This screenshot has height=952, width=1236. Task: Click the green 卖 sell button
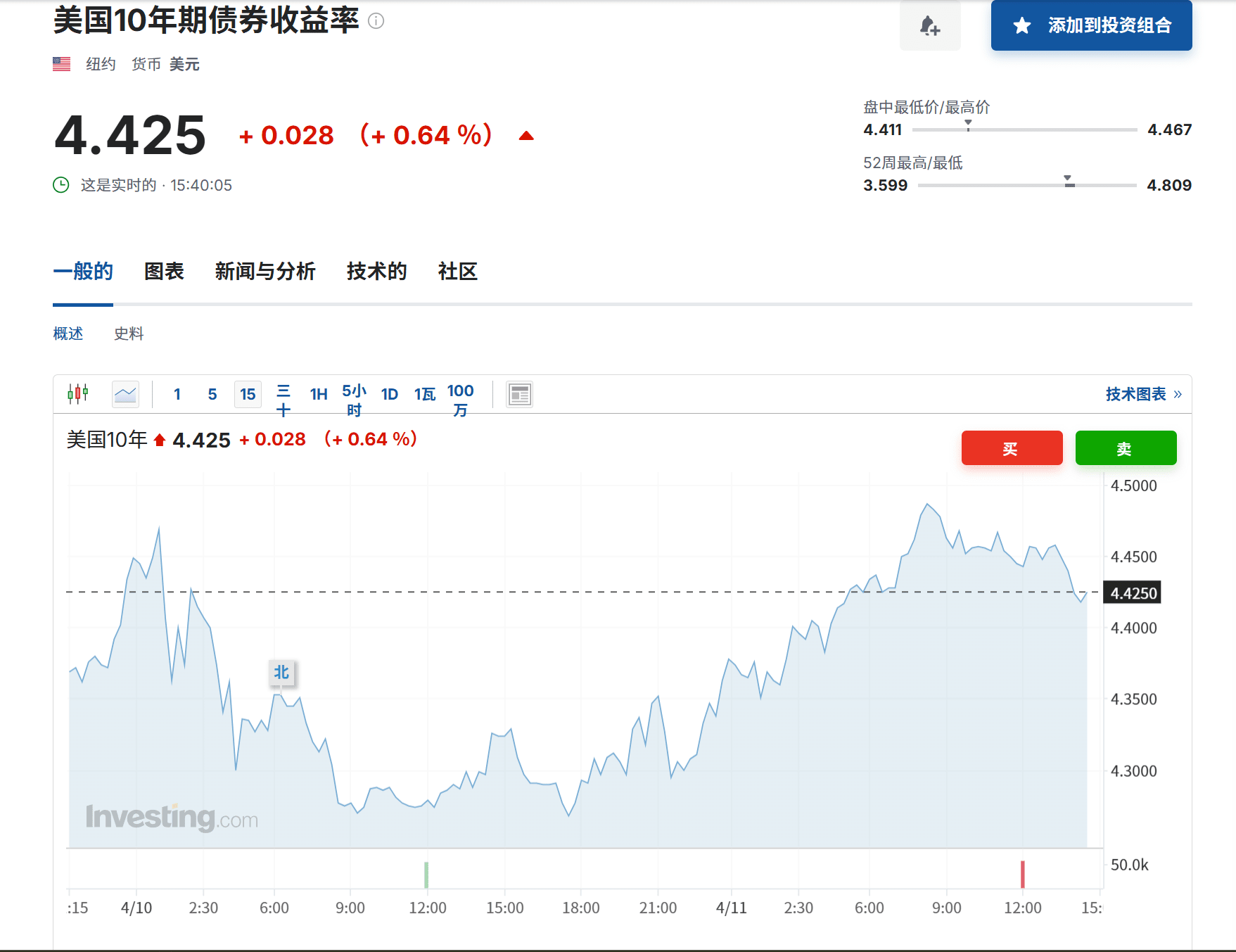1126,448
